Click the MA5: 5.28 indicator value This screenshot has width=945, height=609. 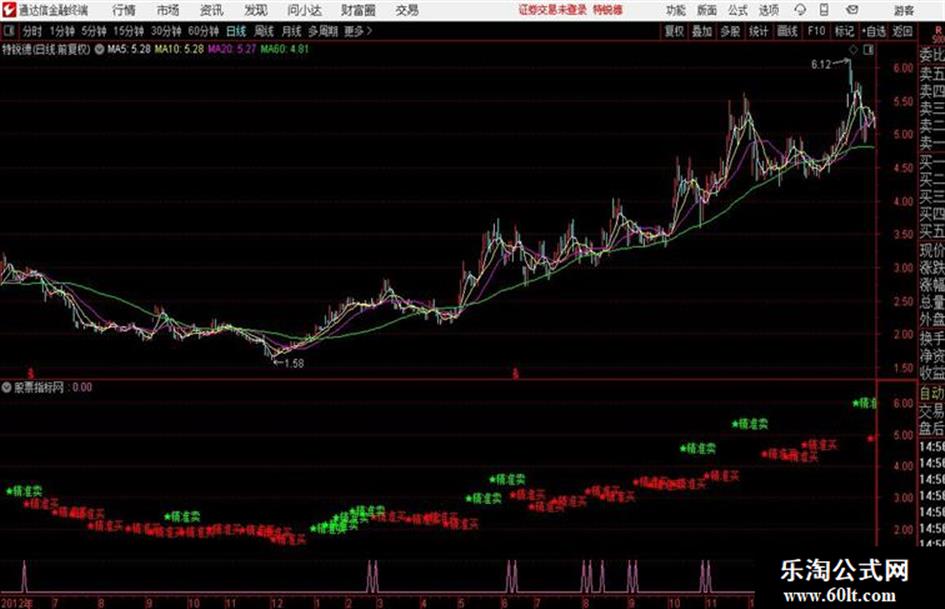tap(129, 49)
